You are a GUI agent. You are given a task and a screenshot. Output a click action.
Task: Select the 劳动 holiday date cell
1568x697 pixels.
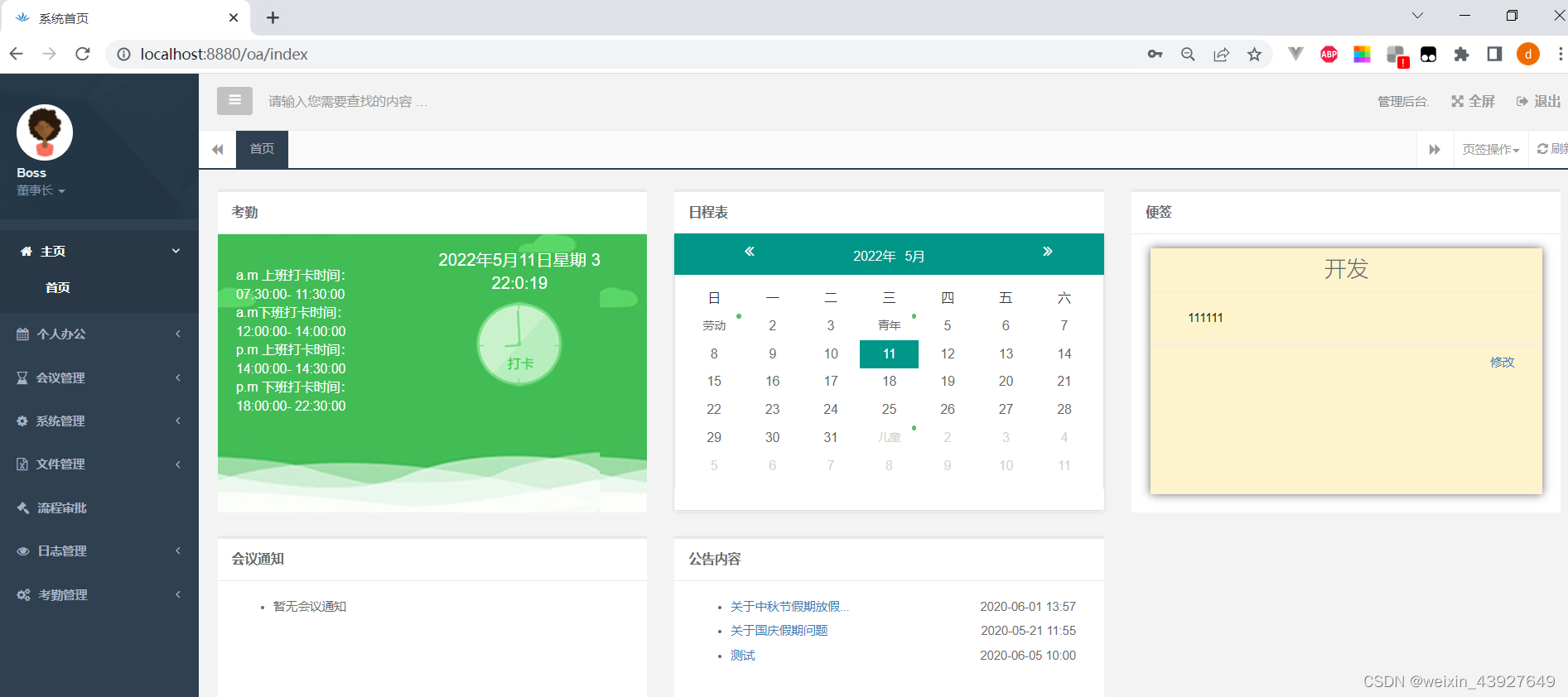point(714,325)
